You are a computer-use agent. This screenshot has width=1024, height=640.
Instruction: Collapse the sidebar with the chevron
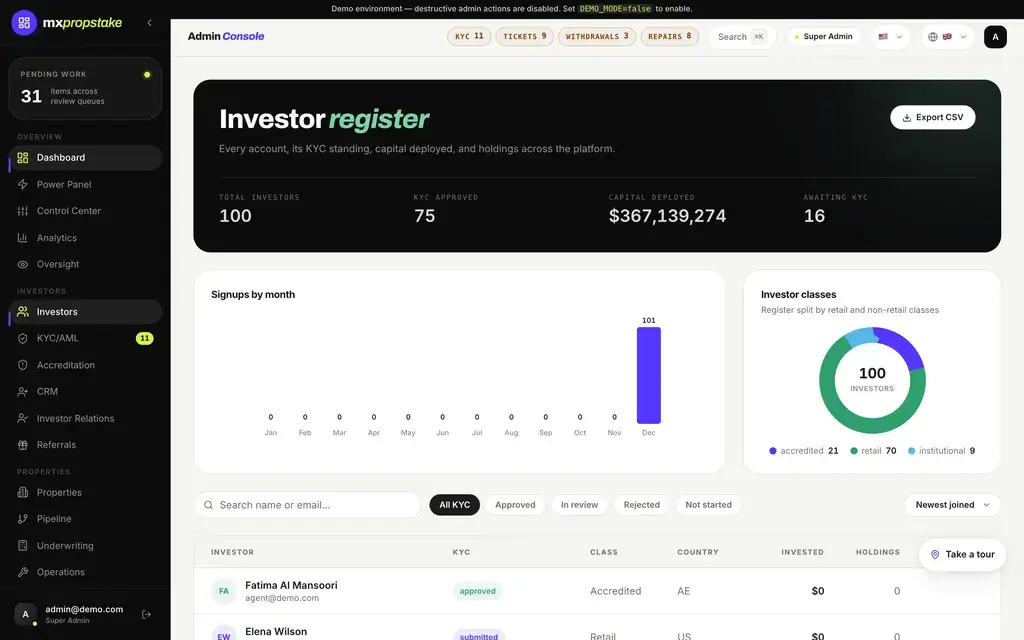pyautogui.click(x=150, y=23)
